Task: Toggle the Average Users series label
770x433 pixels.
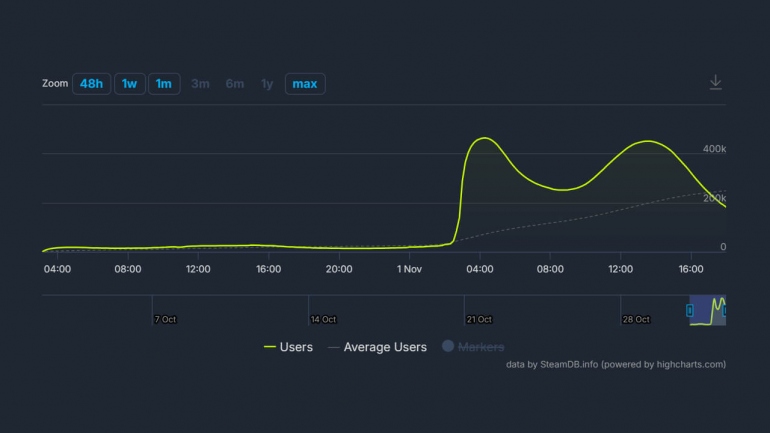Action: click(385, 347)
